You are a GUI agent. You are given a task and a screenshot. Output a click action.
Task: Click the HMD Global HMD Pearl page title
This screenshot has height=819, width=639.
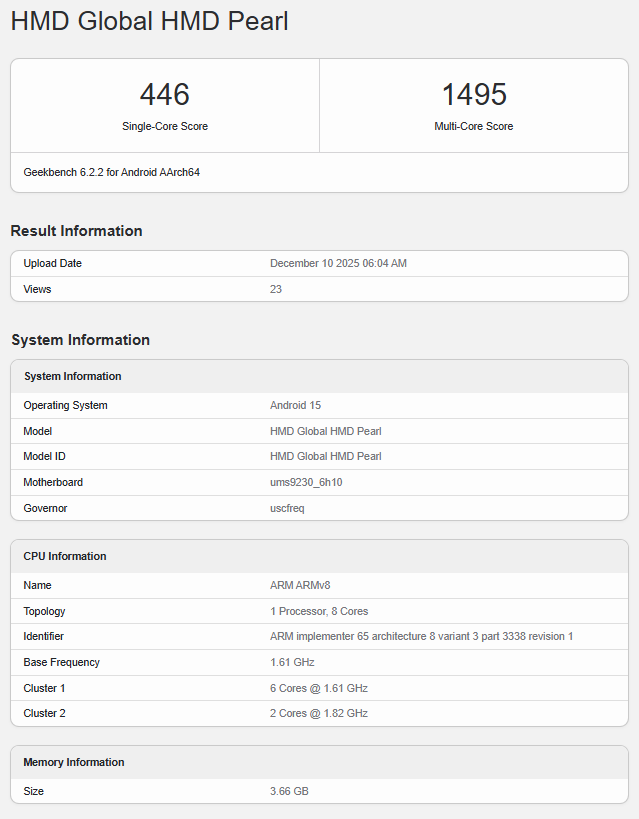pyautogui.click(x=150, y=21)
